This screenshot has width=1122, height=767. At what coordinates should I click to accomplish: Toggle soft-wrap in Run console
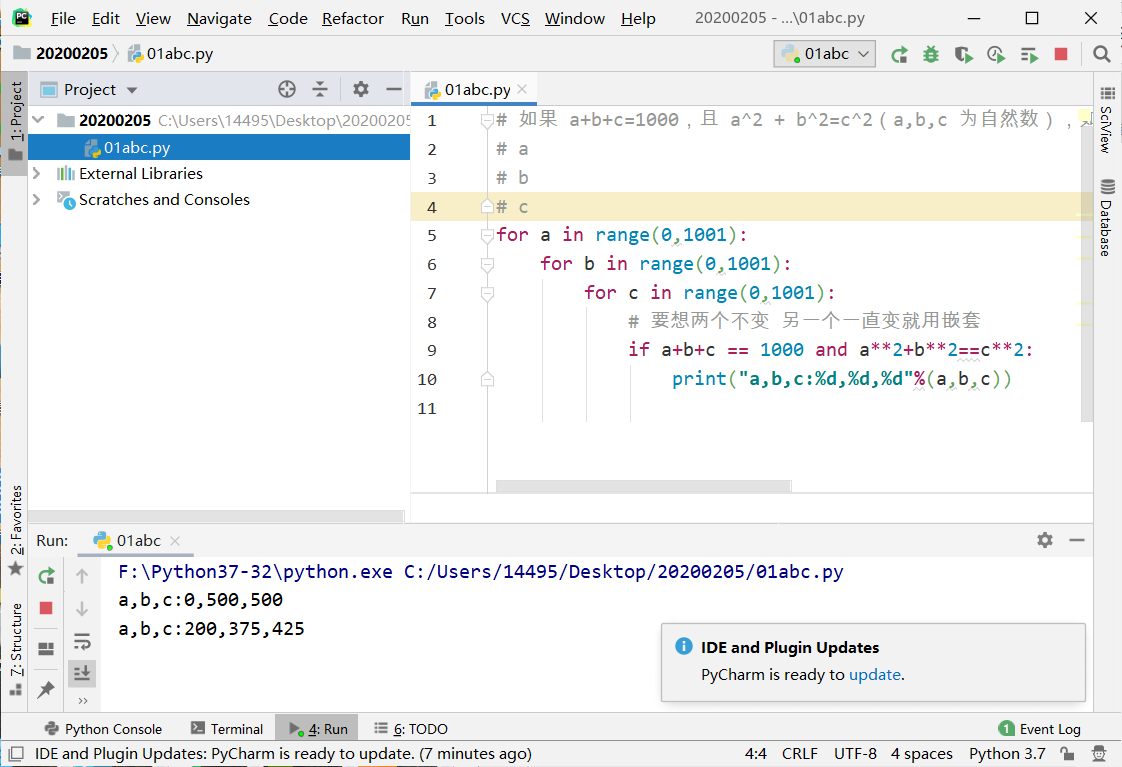coord(82,641)
